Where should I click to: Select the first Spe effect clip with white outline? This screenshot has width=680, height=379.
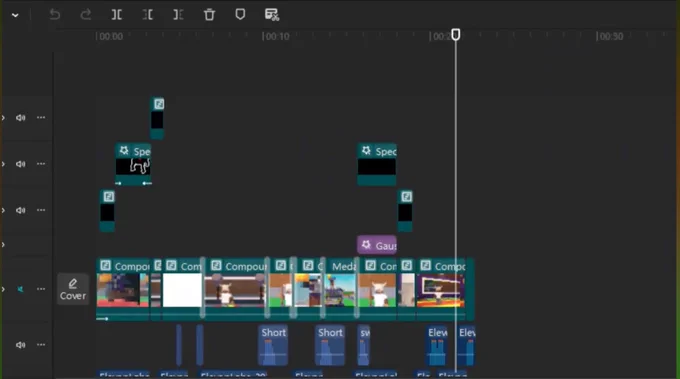pos(133,164)
